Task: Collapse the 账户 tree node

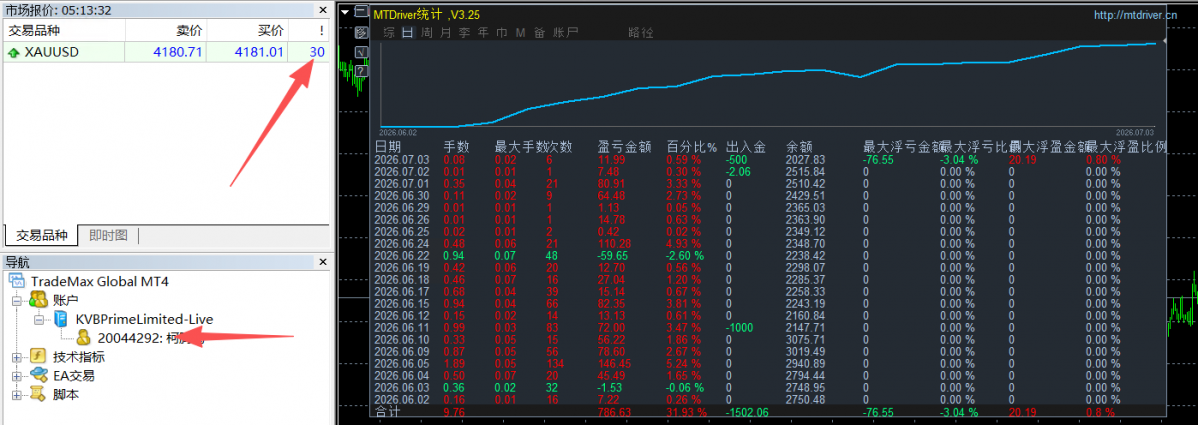Action: pos(17,301)
